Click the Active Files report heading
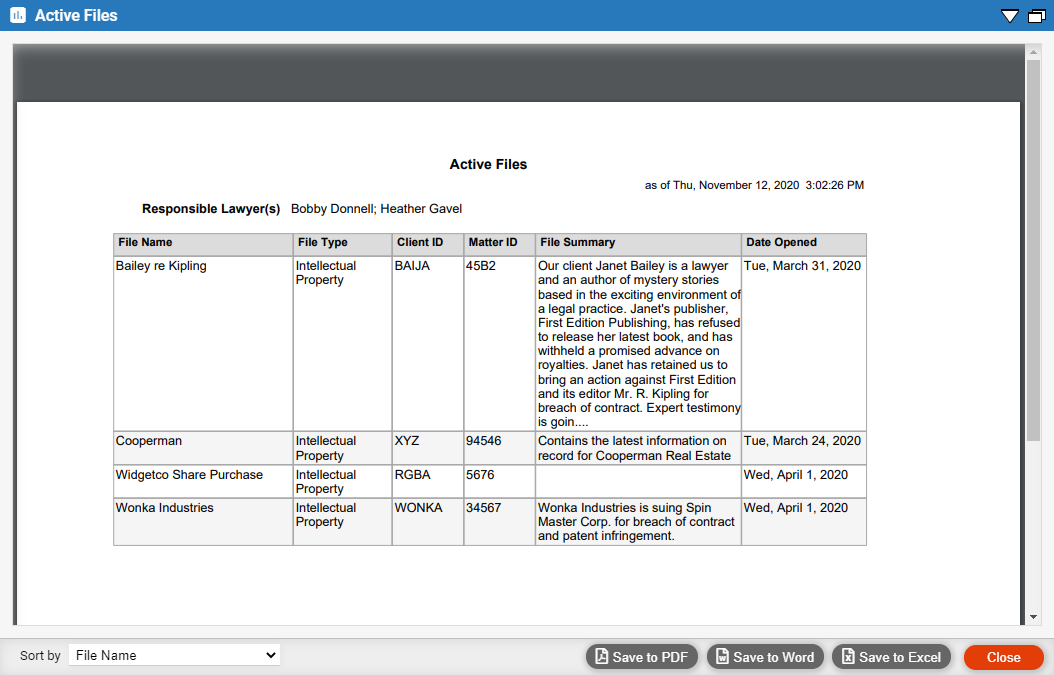 pyautogui.click(x=488, y=164)
